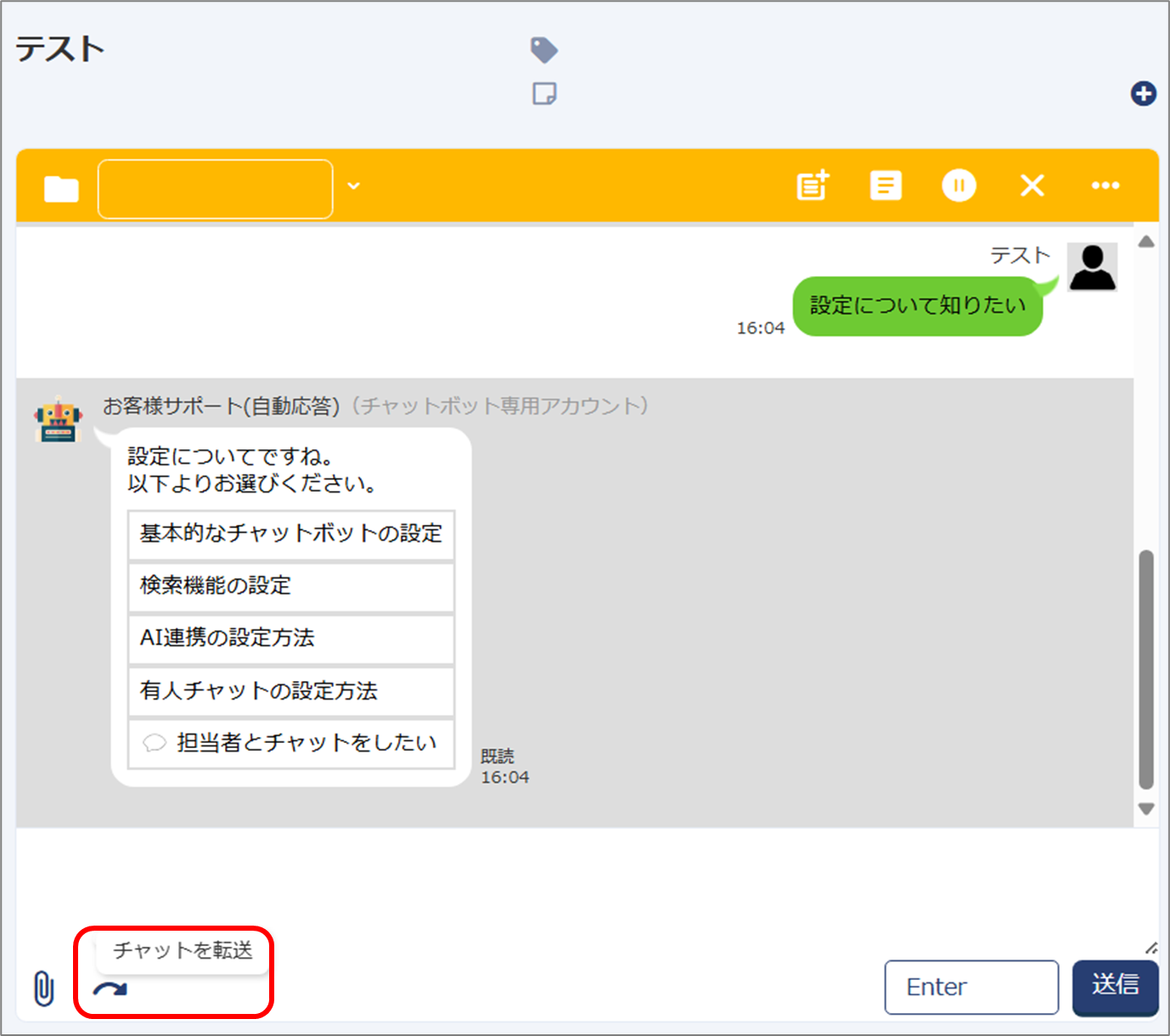Screen dimensions: 1170x1036
Task: Click the user avatar silhouette
Action: [x=1092, y=267]
